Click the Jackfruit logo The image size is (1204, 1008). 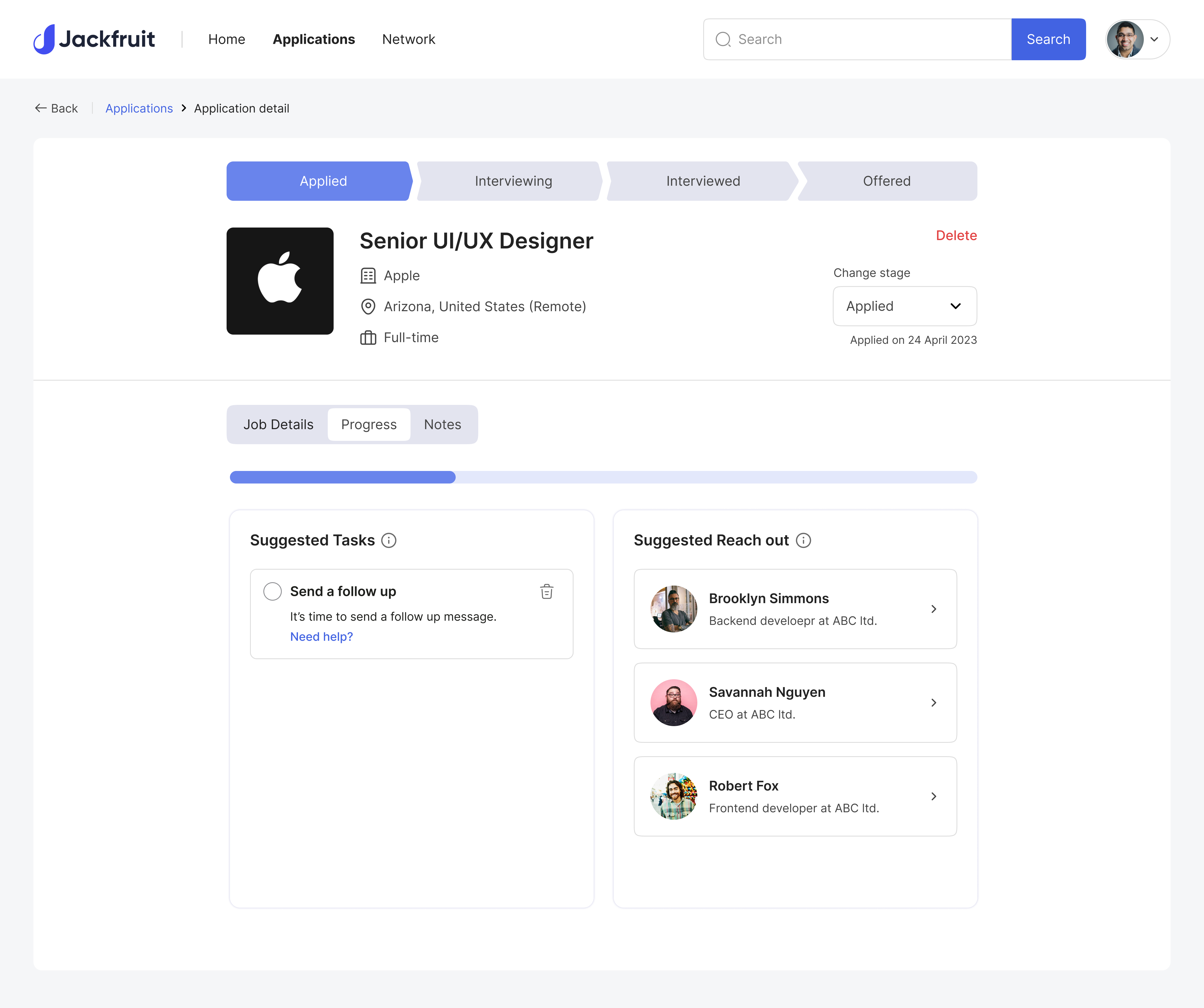click(94, 38)
